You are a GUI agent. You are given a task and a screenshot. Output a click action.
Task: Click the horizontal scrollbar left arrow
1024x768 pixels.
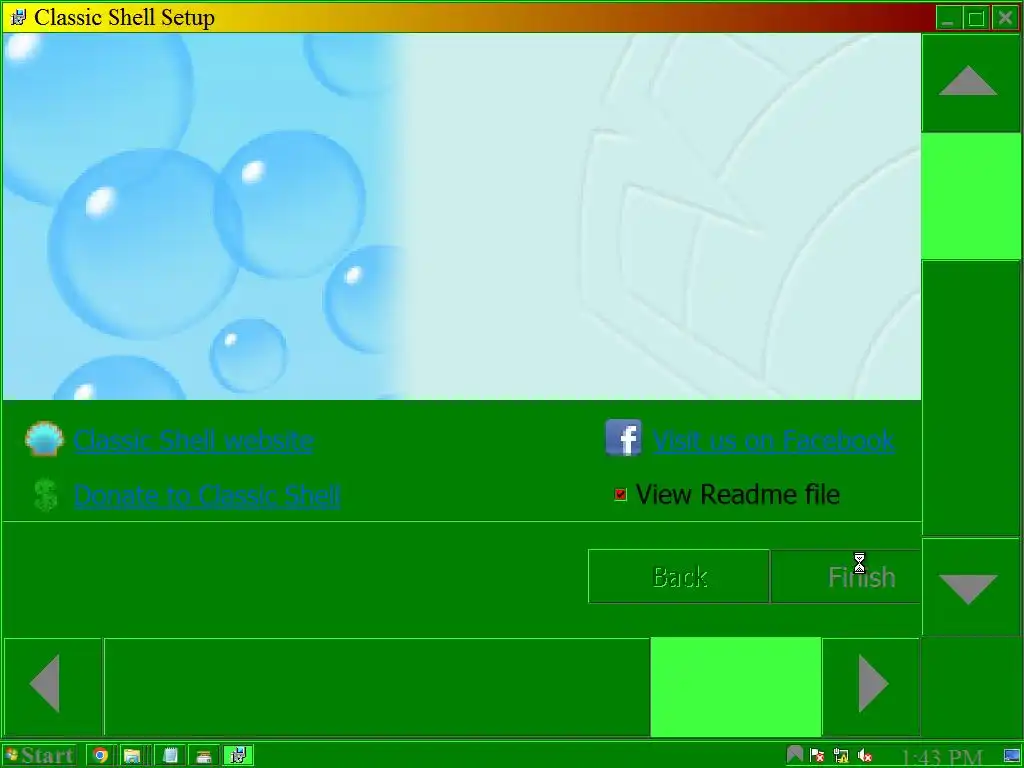(x=53, y=686)
